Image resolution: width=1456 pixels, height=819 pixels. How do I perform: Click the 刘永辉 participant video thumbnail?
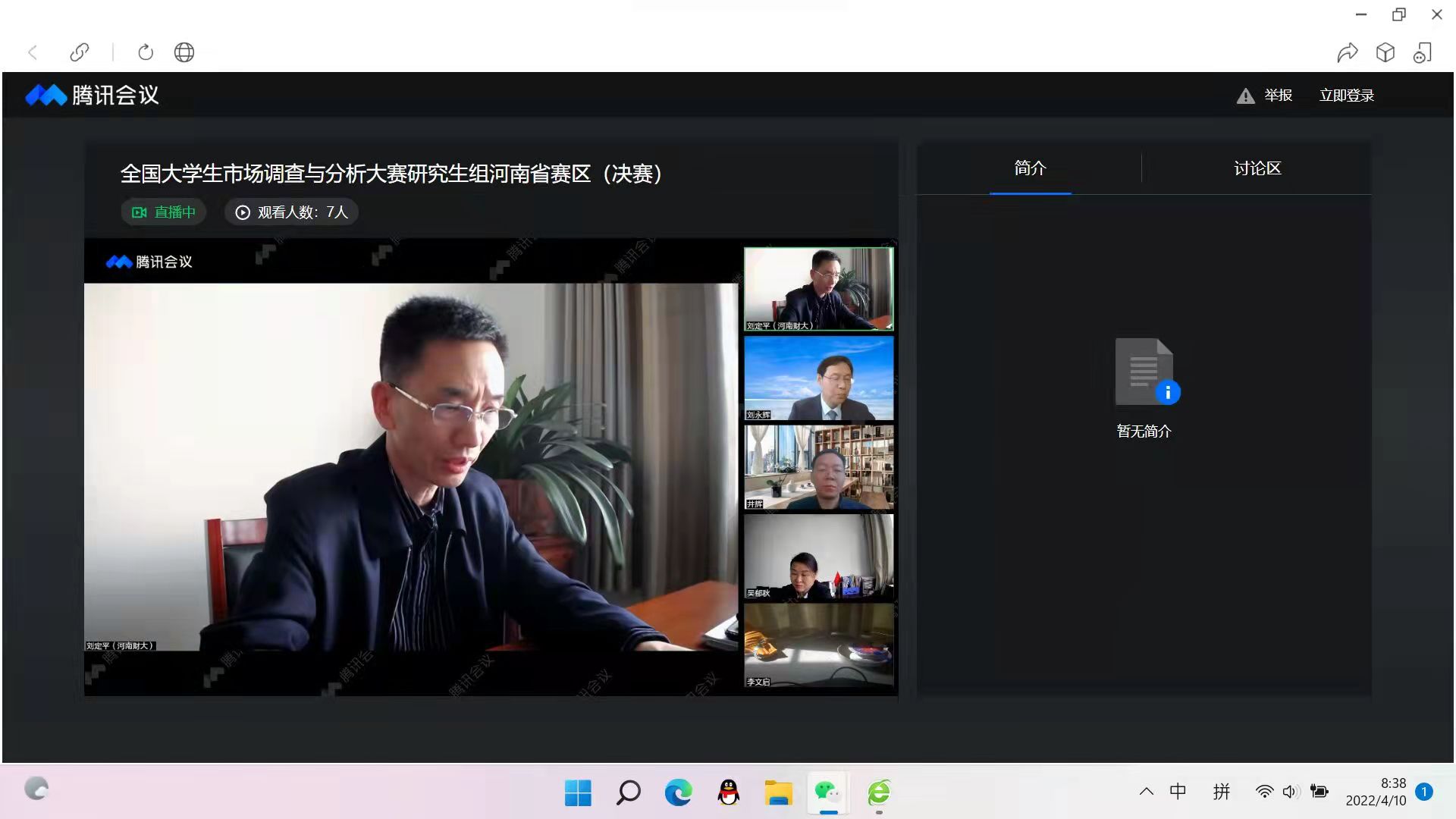click(x=818, y=378)
